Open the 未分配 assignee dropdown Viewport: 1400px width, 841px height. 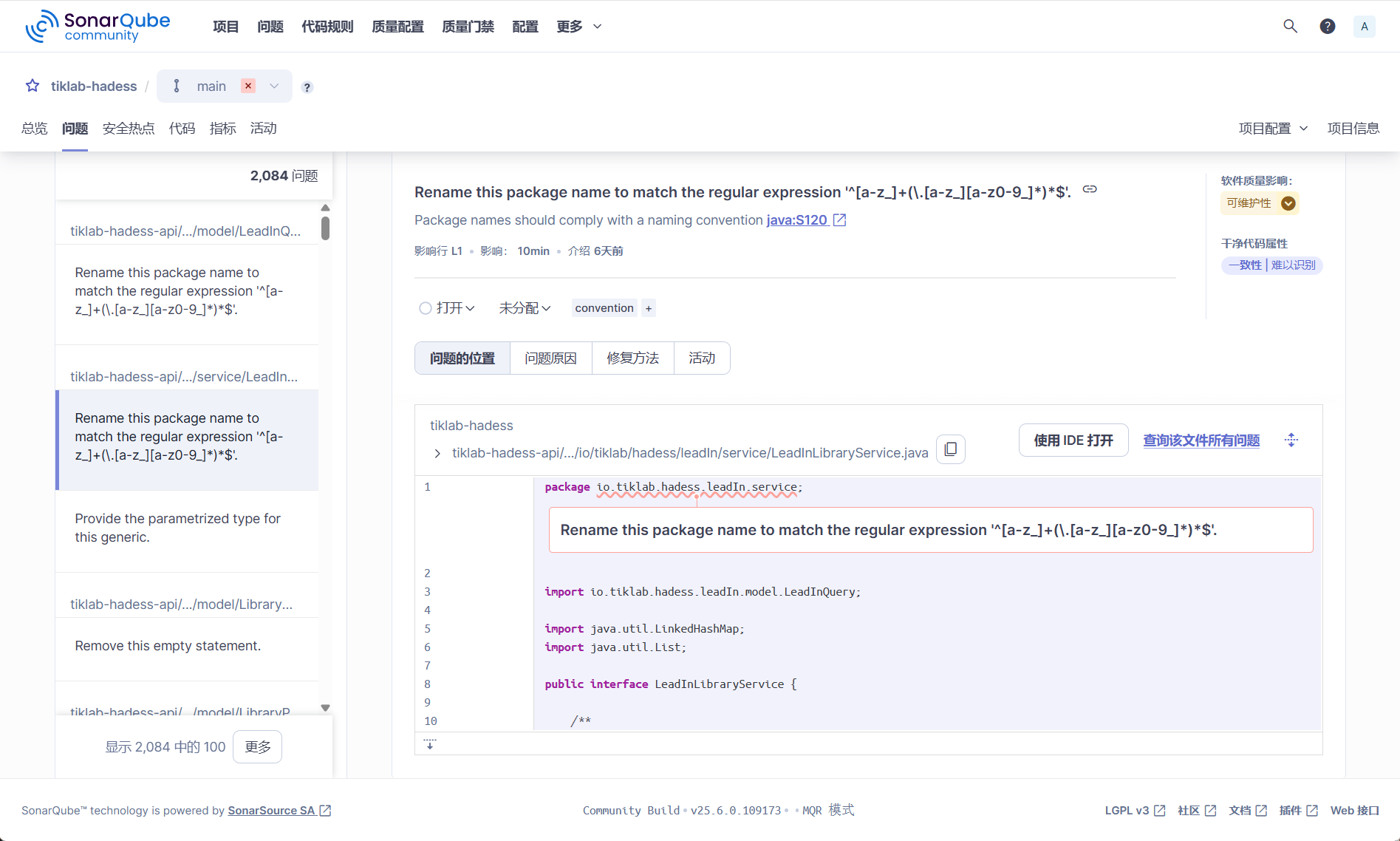coord(525,308)
